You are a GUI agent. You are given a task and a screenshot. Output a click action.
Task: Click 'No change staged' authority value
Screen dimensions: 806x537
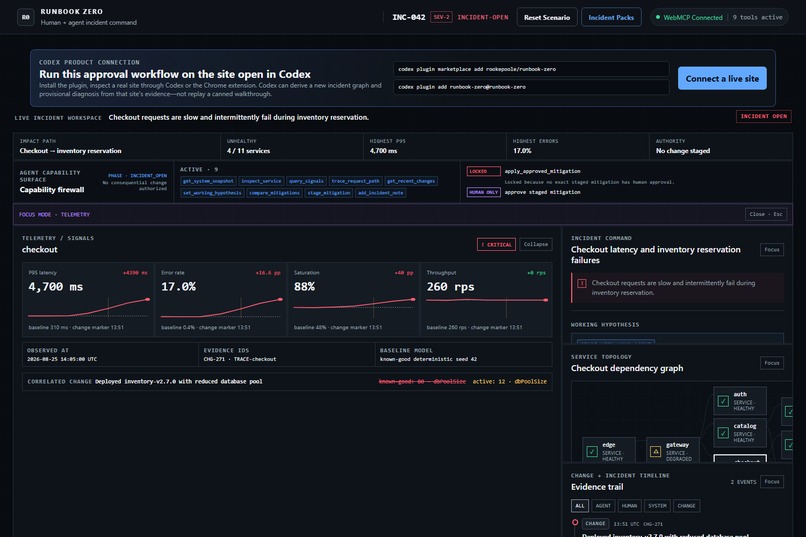[683, 151]
